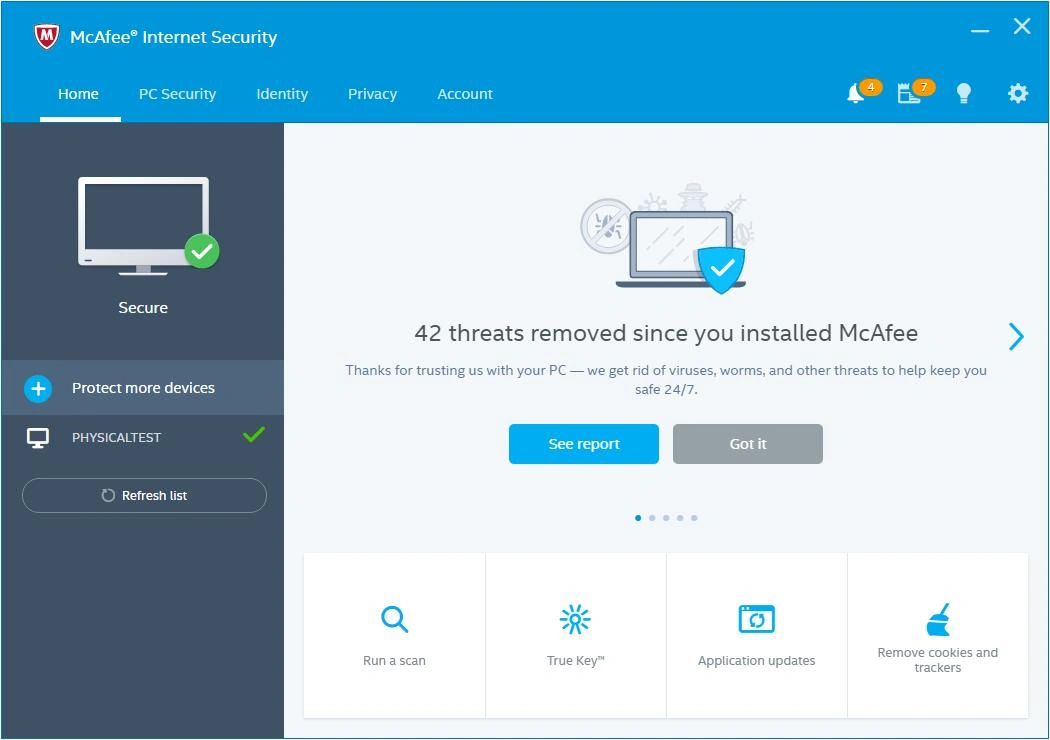Dismiss the message with Got it
1050x740 pixels.
pos(747,443)
